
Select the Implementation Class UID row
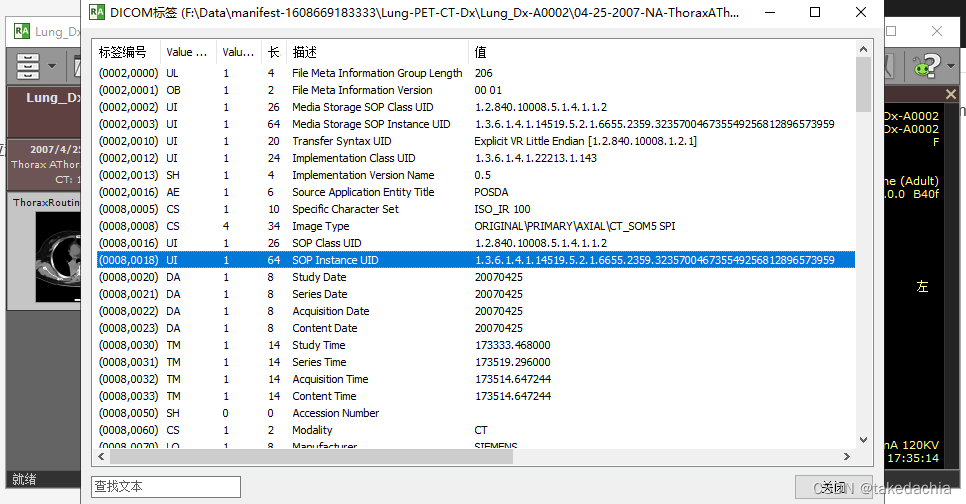(476, 158)
